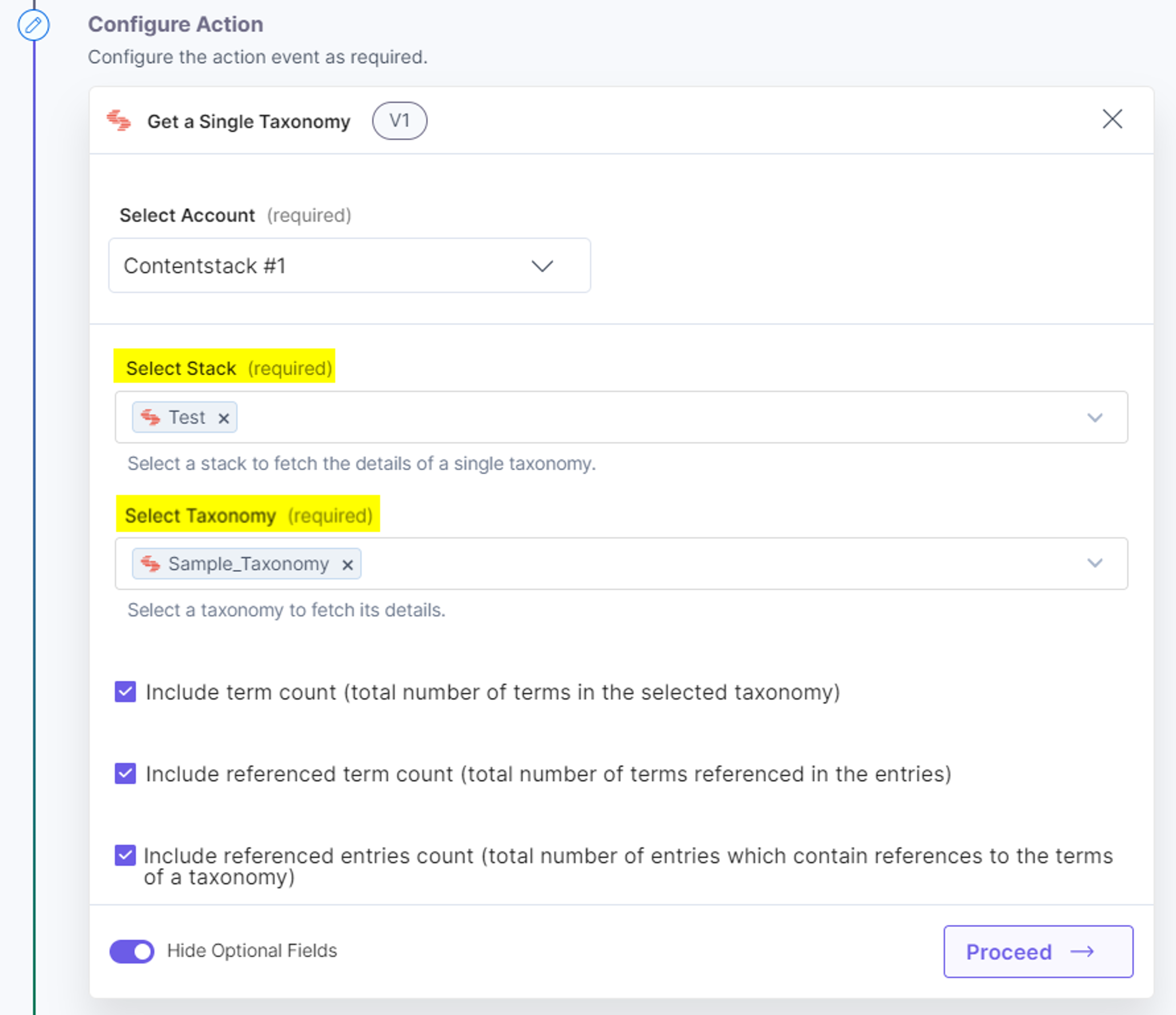
Task: Click the Select Stack label
Action: tap(181, 368)
